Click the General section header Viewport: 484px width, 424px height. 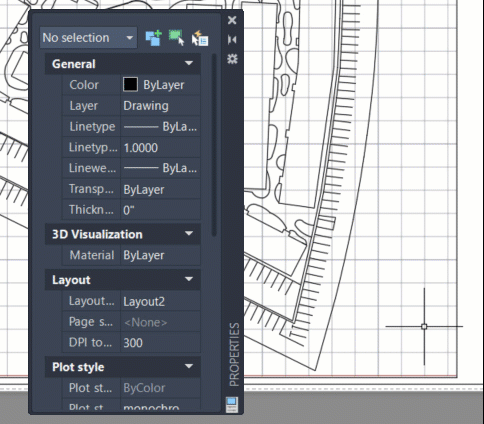pyautogui.click(x=123, y=64)
